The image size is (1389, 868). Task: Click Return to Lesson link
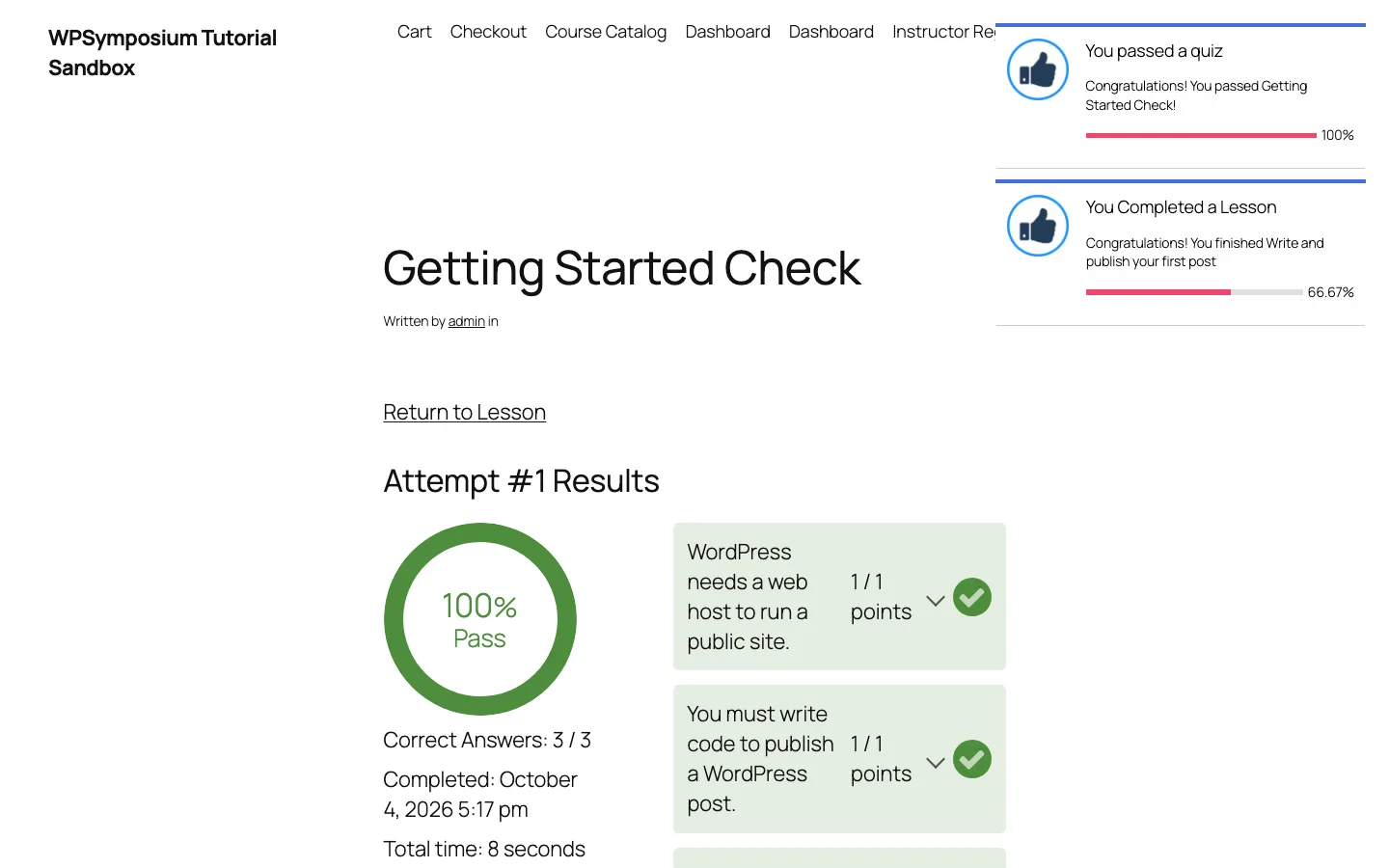[465, 412]
